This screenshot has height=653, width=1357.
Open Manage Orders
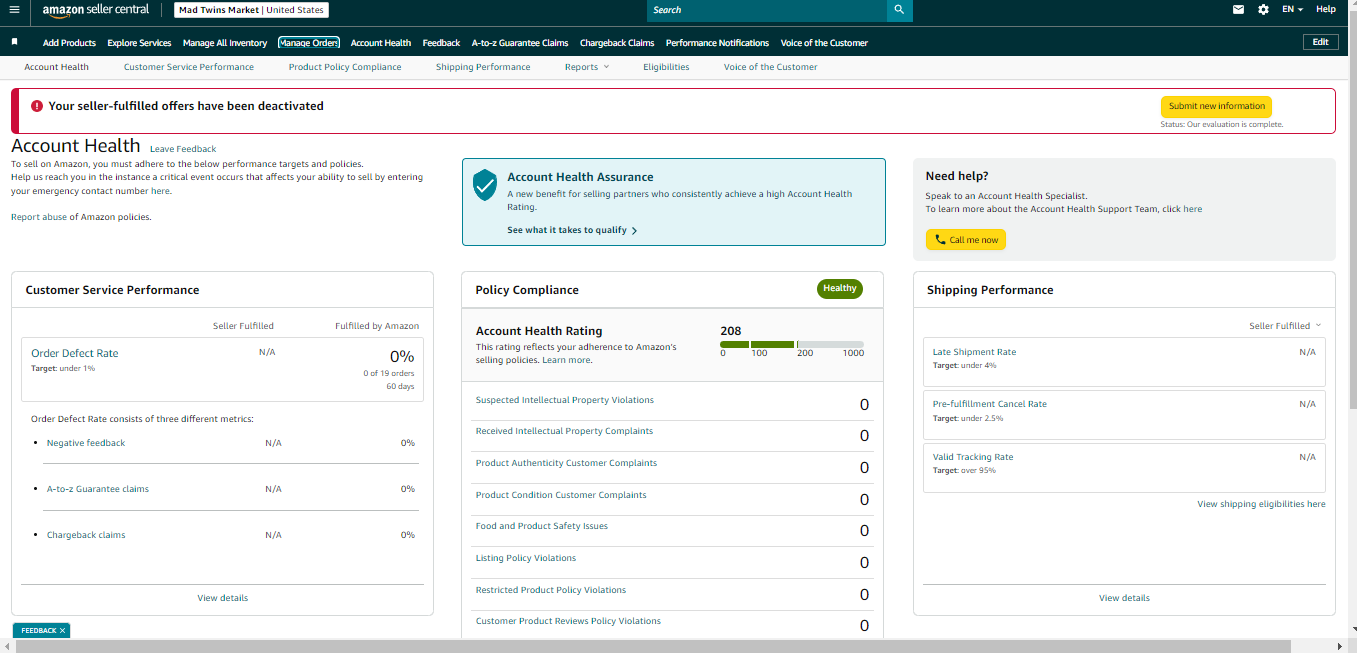[x=309, y=43]
